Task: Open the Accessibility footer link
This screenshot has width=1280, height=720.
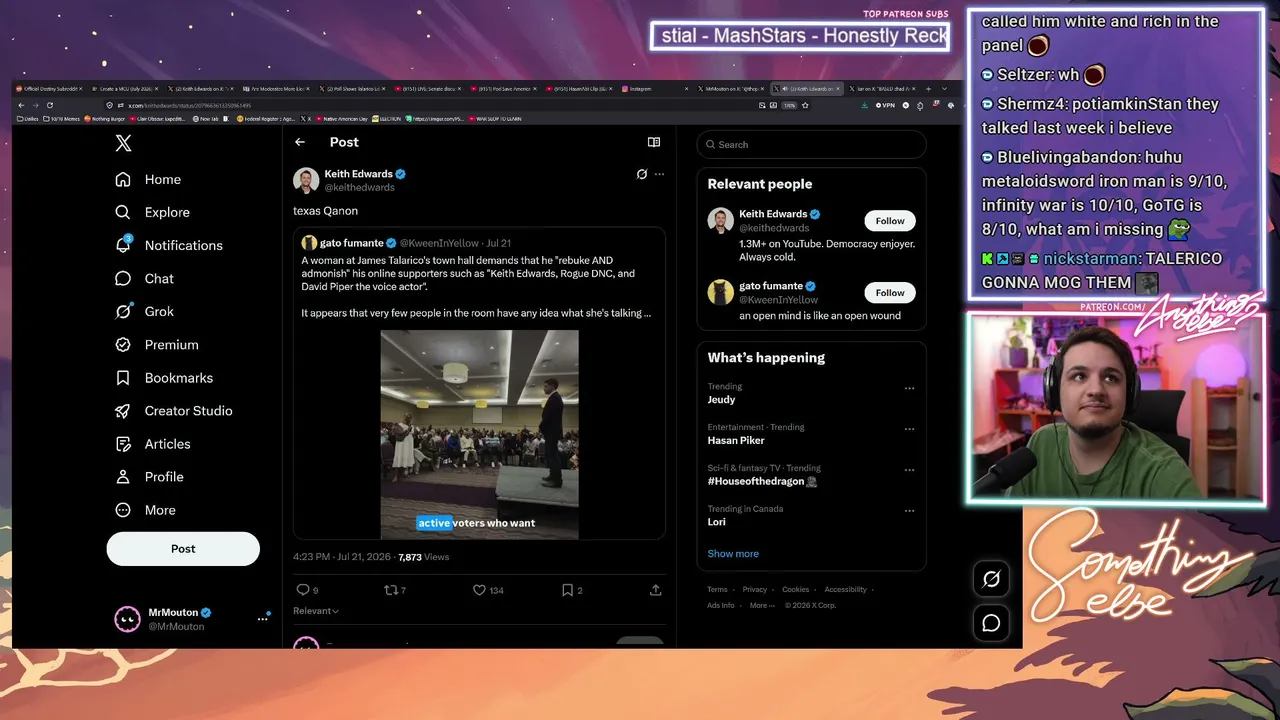Action: (845, 590)
